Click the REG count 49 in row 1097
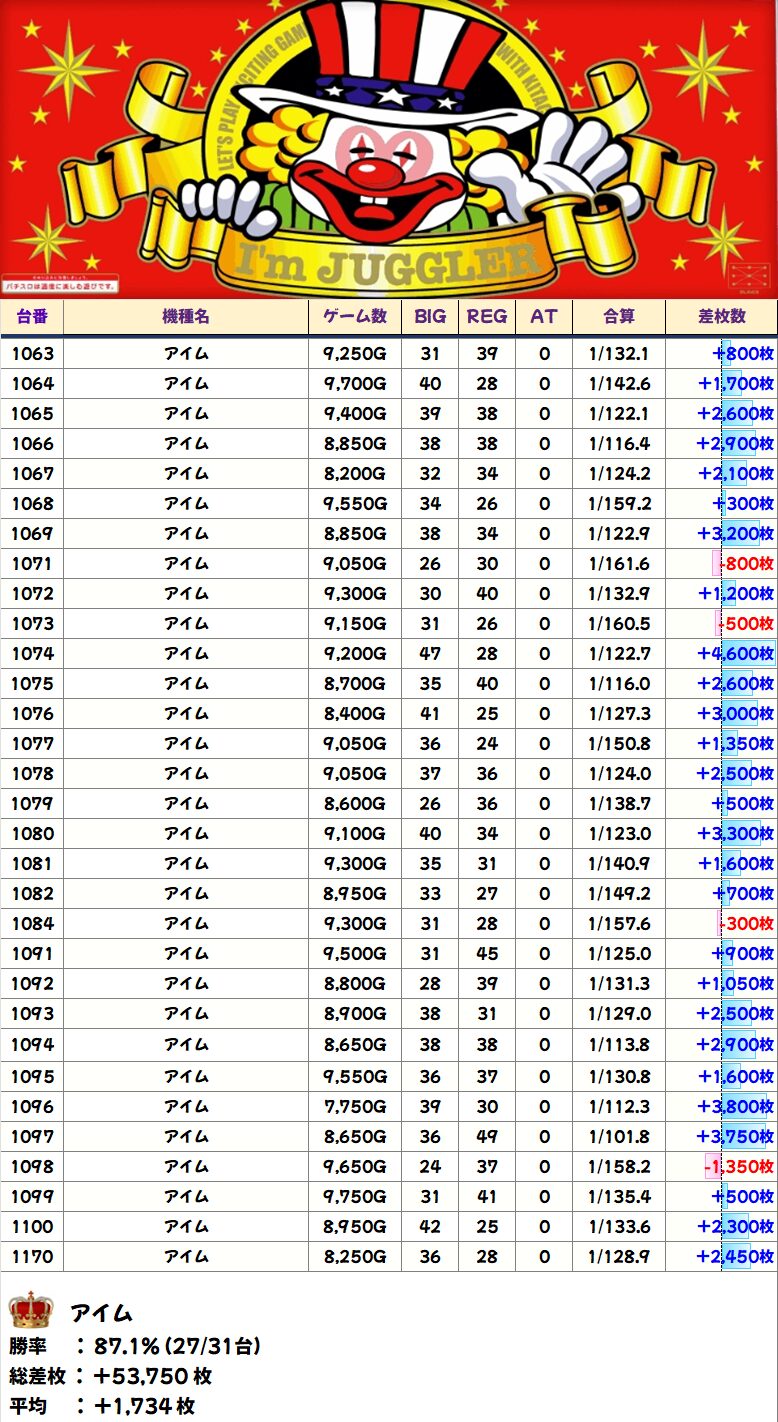 click(487, 1136)
